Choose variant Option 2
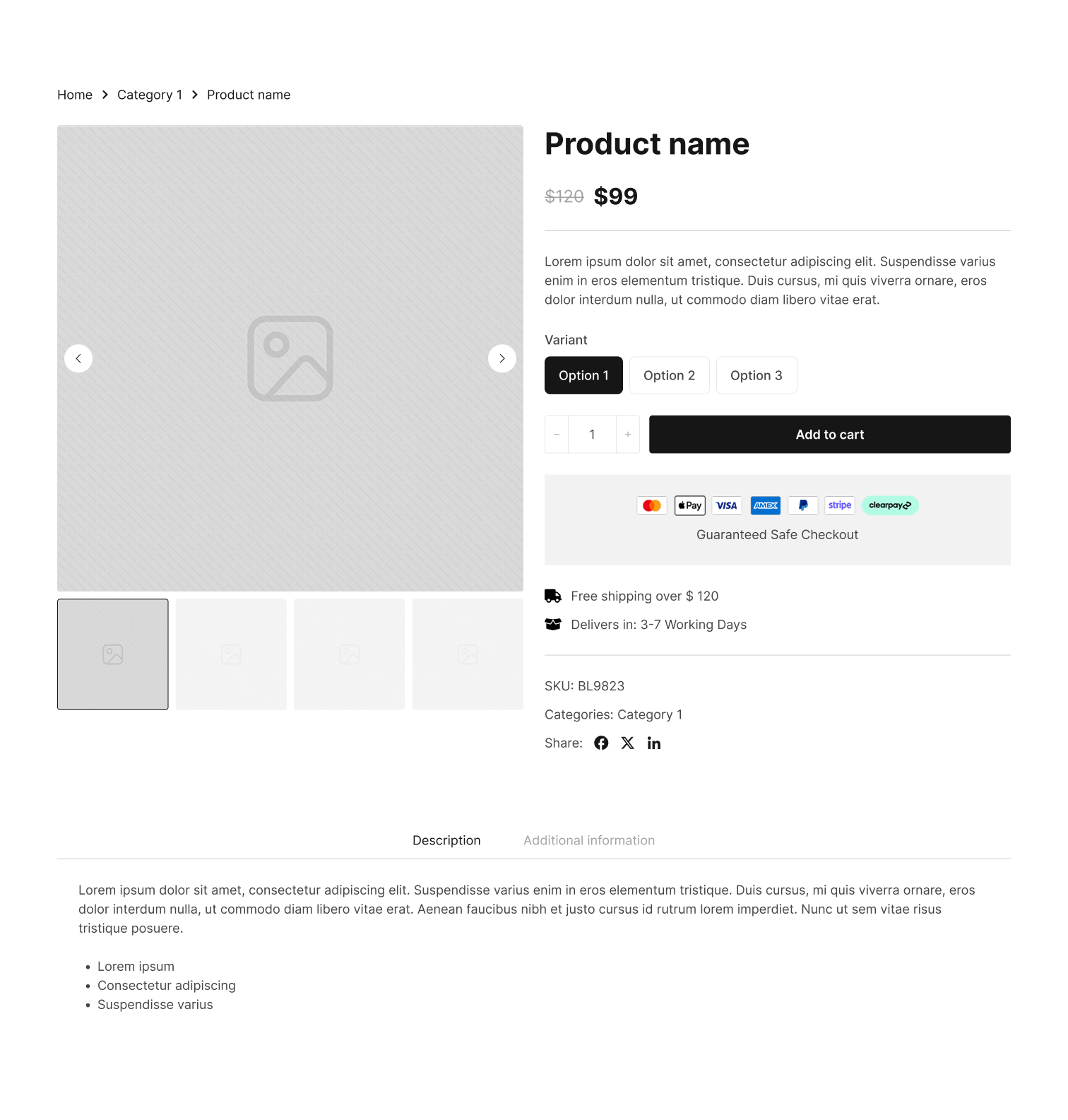Viewport: 1068px width, 1120px height. [x=670, y=375]
